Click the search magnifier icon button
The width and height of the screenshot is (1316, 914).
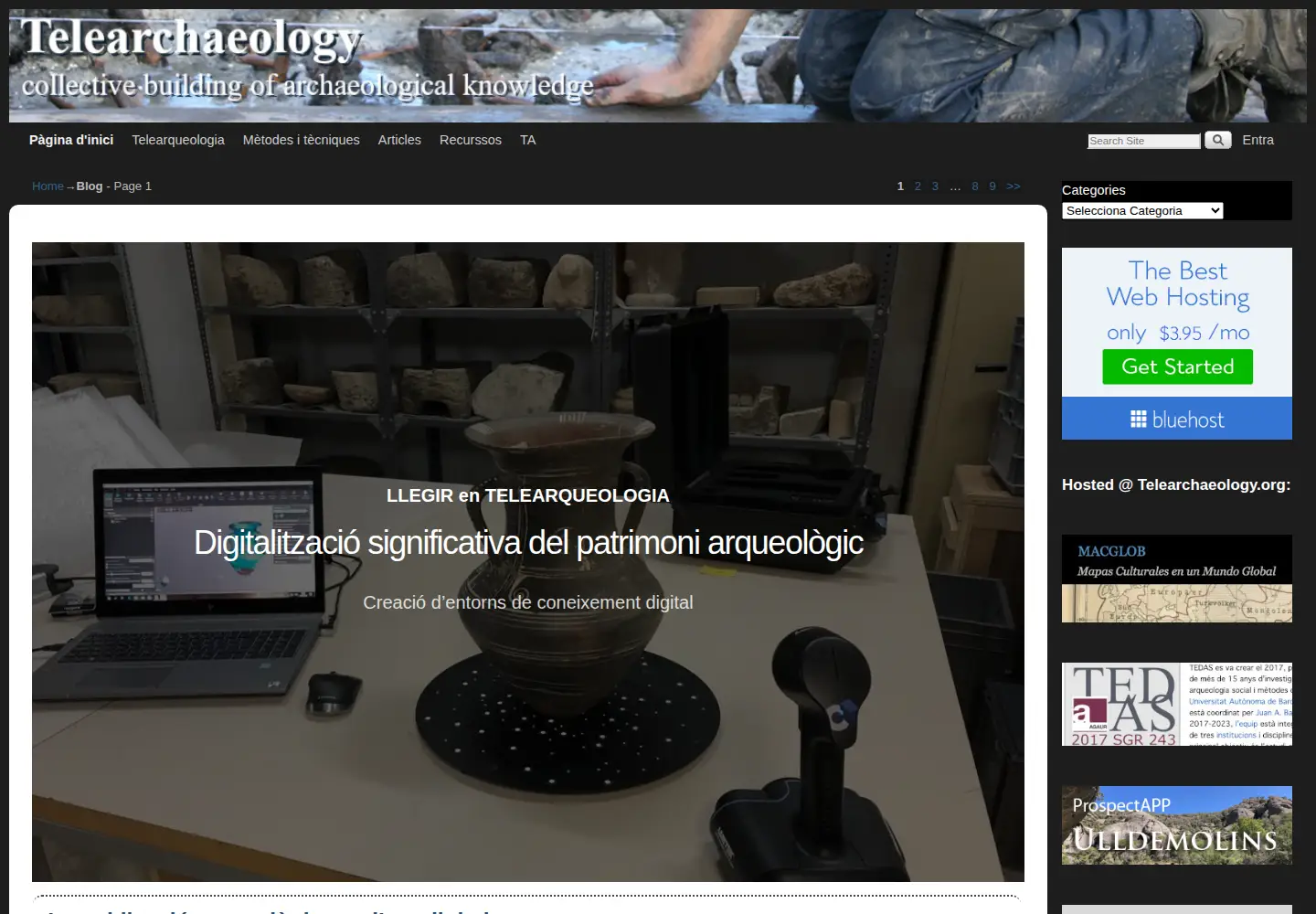[x=1217, y=140]
